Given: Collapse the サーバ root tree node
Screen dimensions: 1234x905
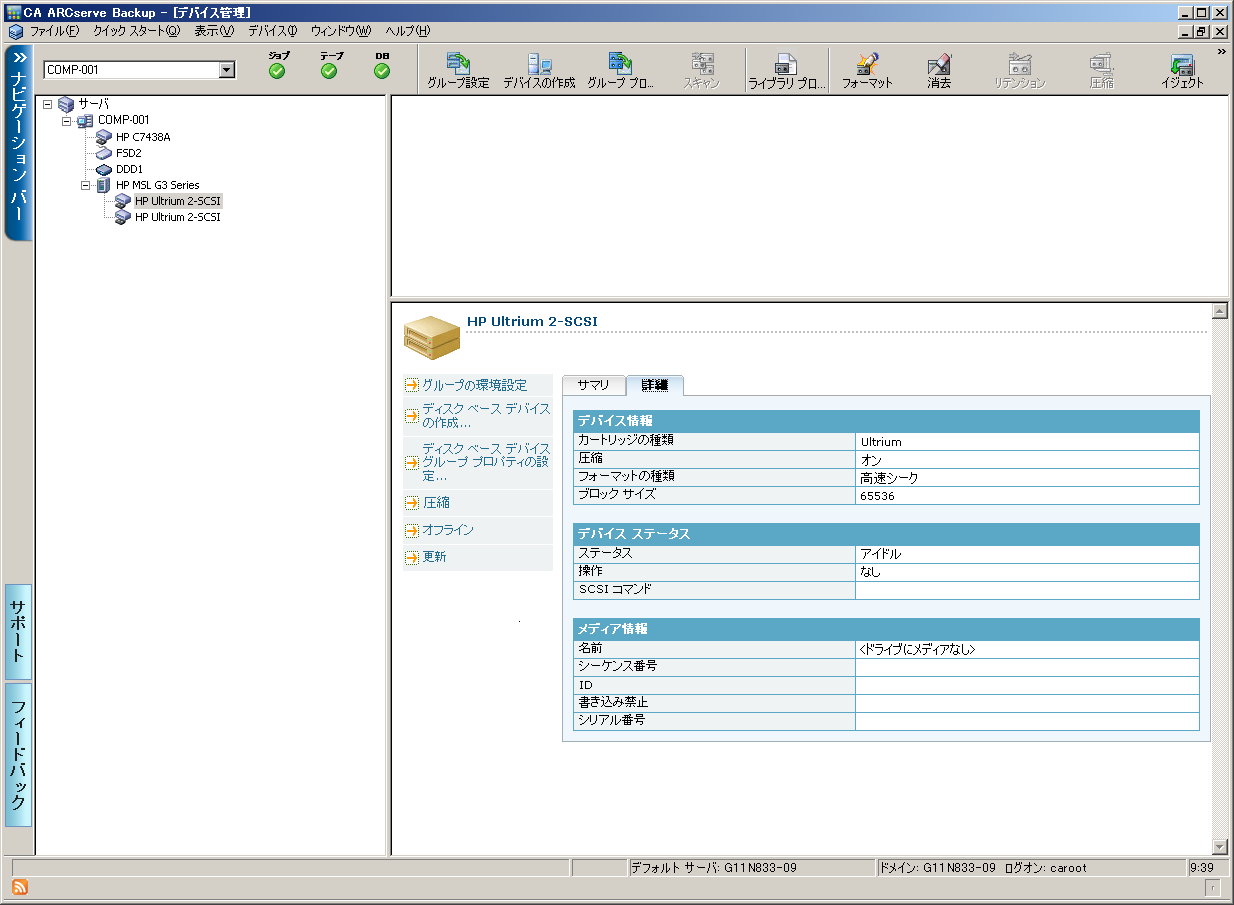Looking at the screenshot, I should (x=48, y=104).
